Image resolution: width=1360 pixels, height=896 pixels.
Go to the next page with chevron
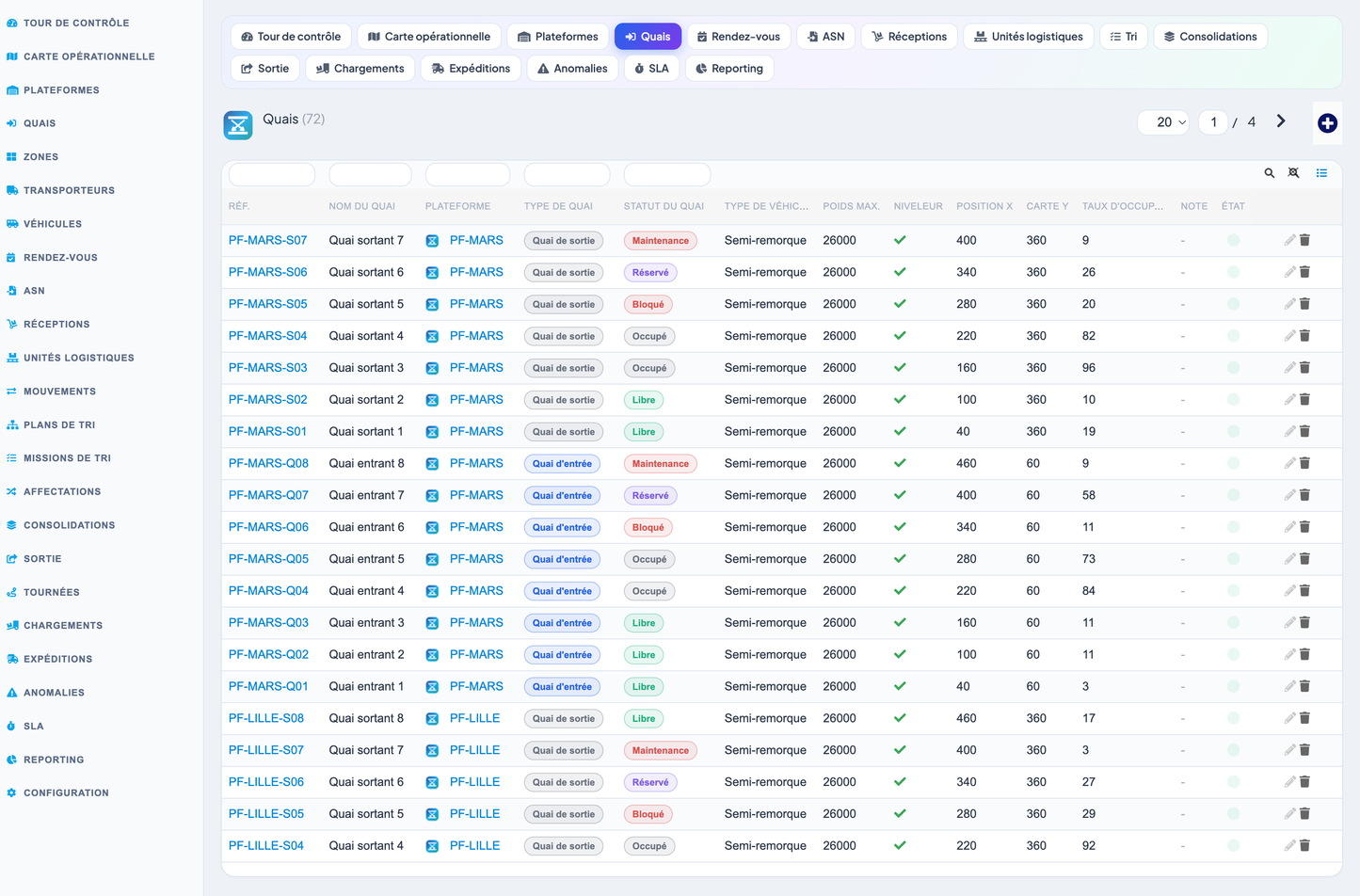pyautogui.click(x=1281, y=121)
